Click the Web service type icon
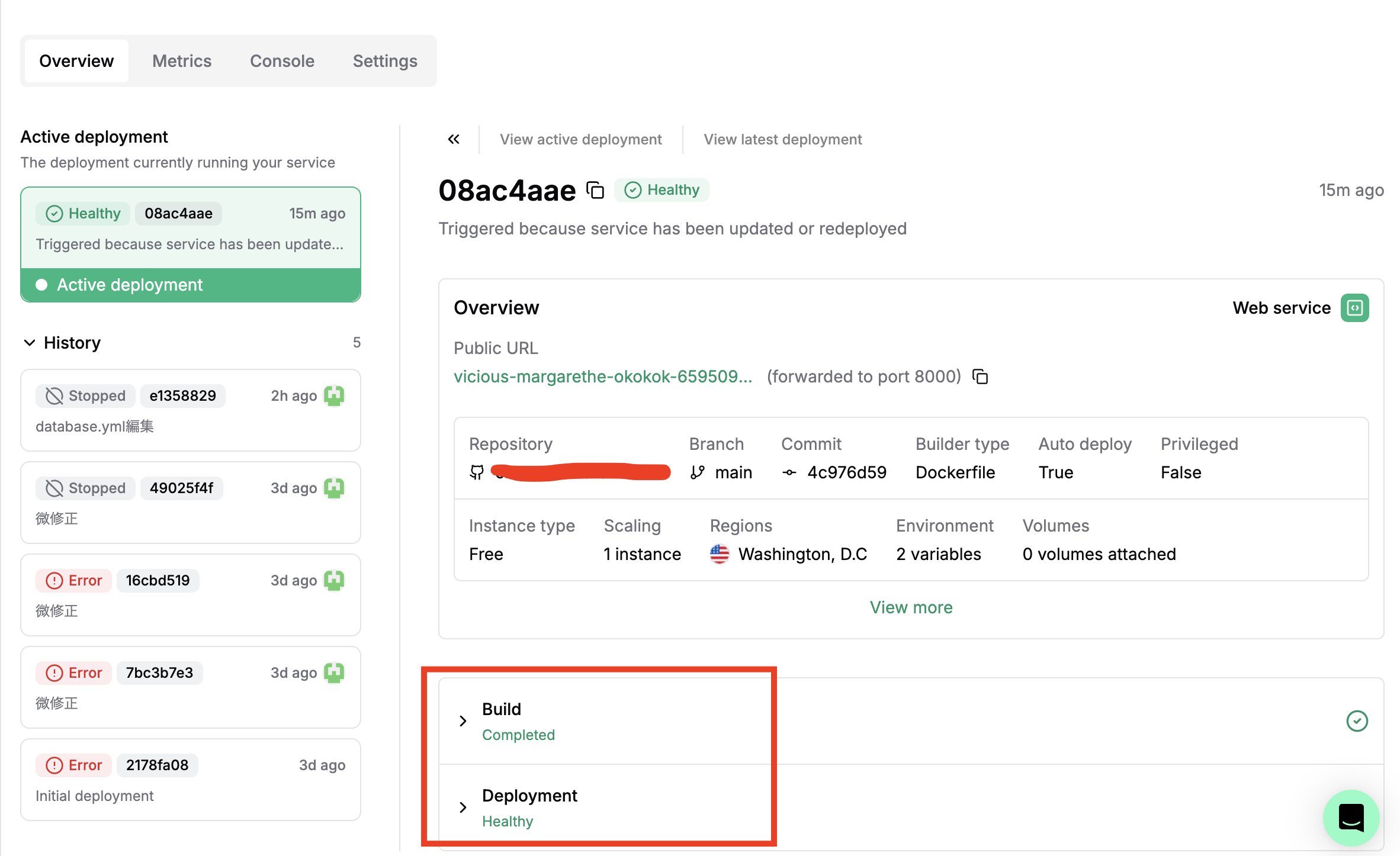 coord(1354,308)
